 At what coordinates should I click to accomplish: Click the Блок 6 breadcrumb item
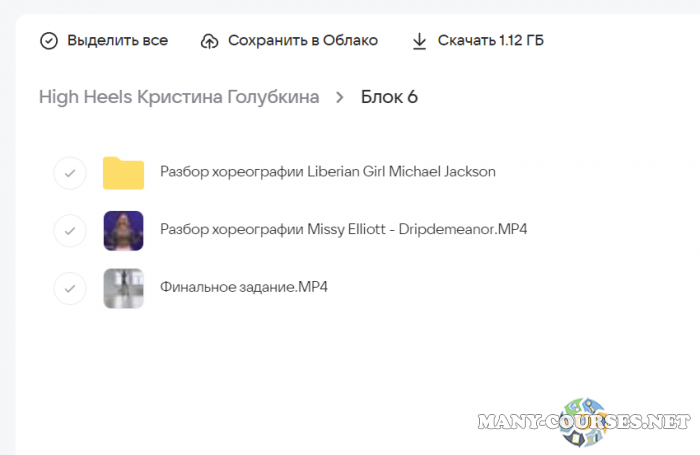(x=389, y=97)
